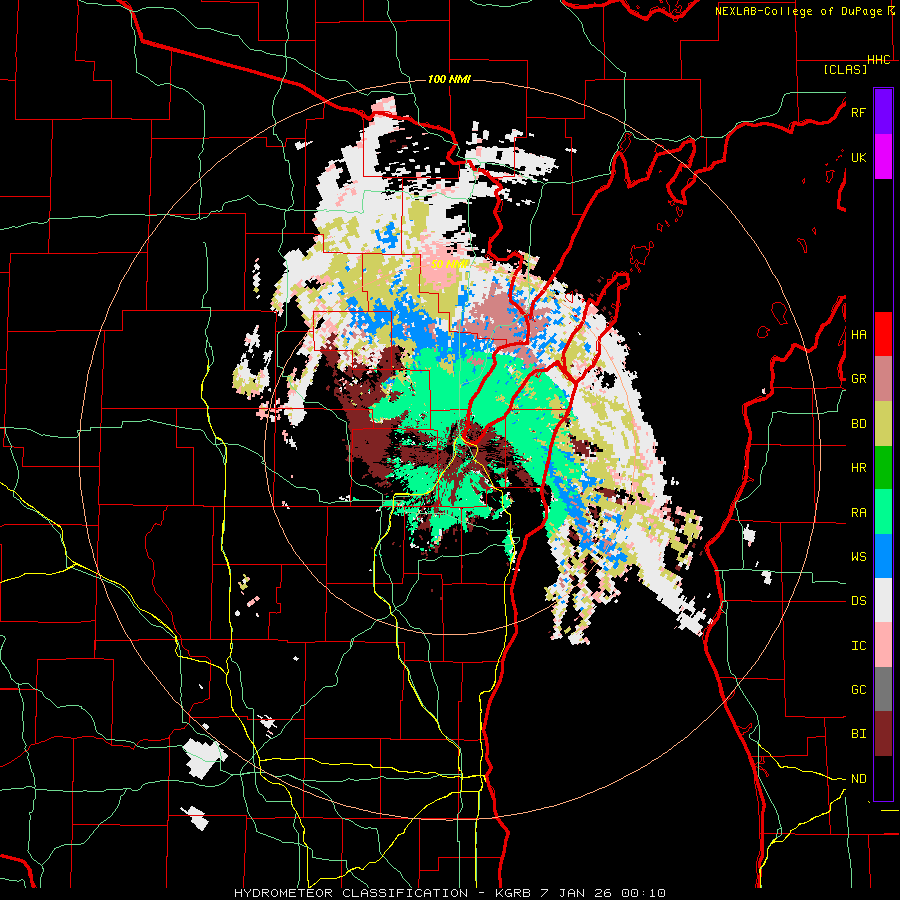Click the 'IC' legend label
Image resolution: width=900 pixels, height=900 pixels.
coord(858,646)
